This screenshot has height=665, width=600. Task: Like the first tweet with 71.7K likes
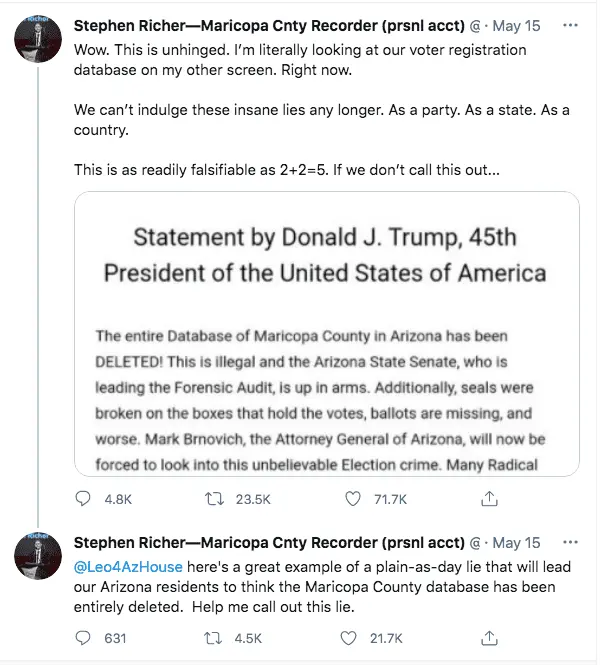[353, 497]
